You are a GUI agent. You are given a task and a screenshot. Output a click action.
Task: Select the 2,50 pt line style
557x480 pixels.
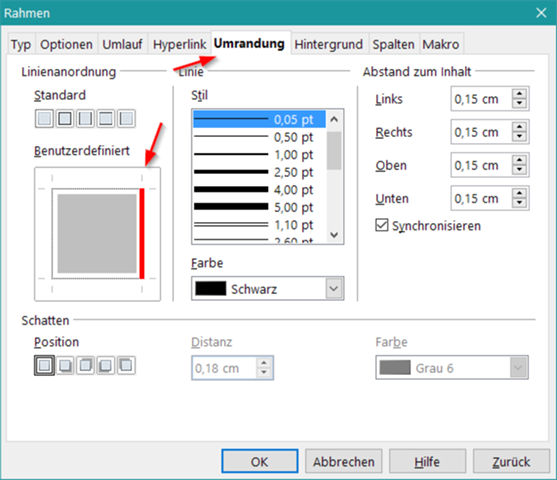pyautogui.click(x=259, y=172)
